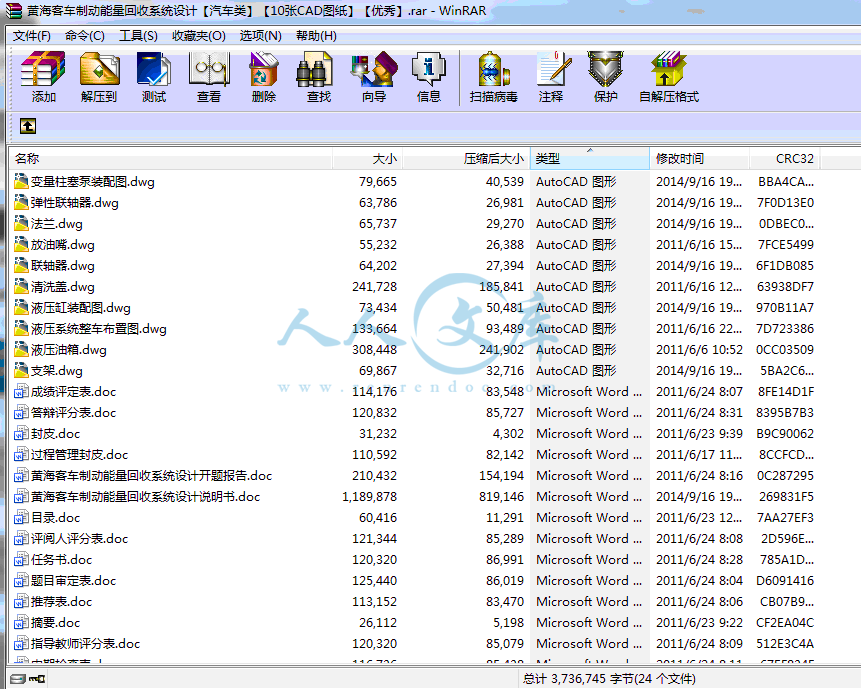Click packed size value 4,302
Image resolution: width=861 pixels, height=689 pixels.
click(508, 434)
